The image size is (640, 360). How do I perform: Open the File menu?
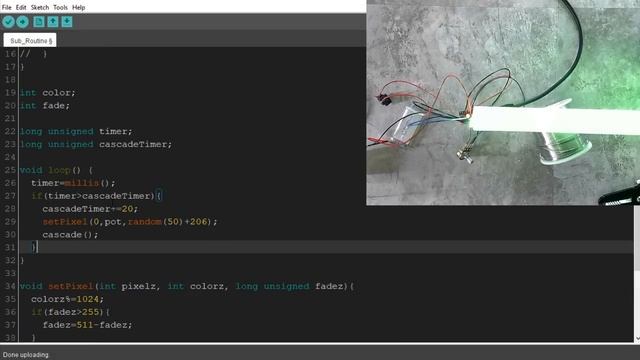click(x=7, y=7)
